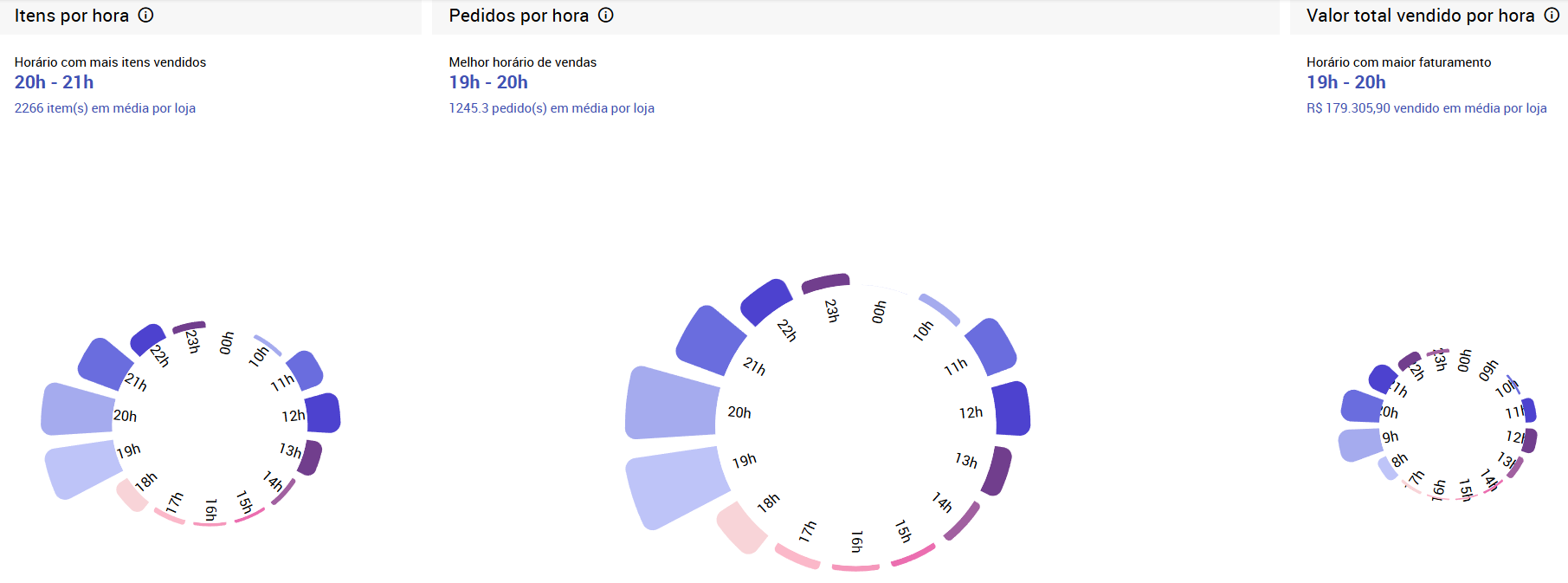Click info icon beside Itens por hora
This screenshot has width=1568, height=583.
point(146,15)
